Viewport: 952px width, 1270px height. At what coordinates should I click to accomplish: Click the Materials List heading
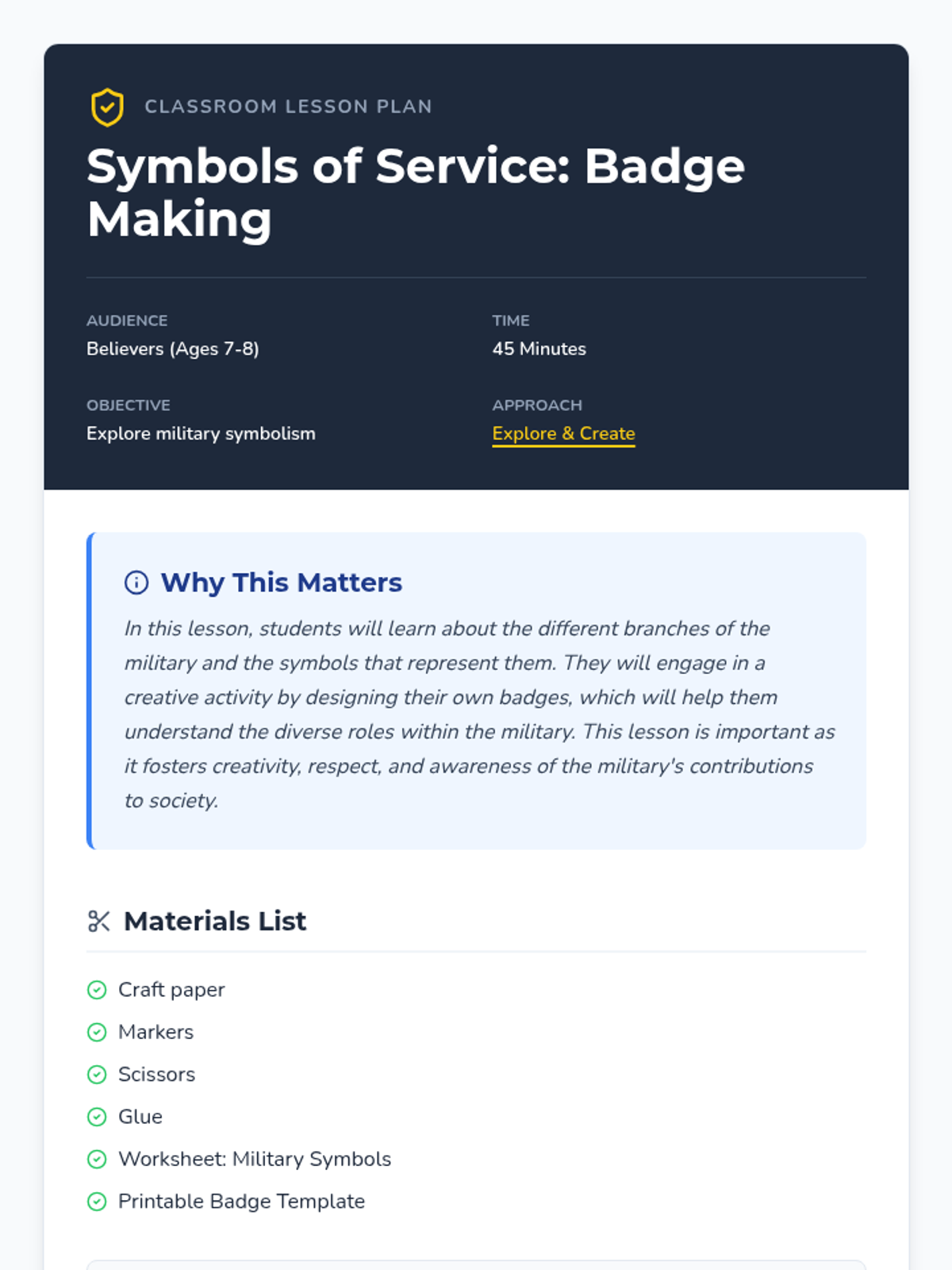[x=215, y=922]
